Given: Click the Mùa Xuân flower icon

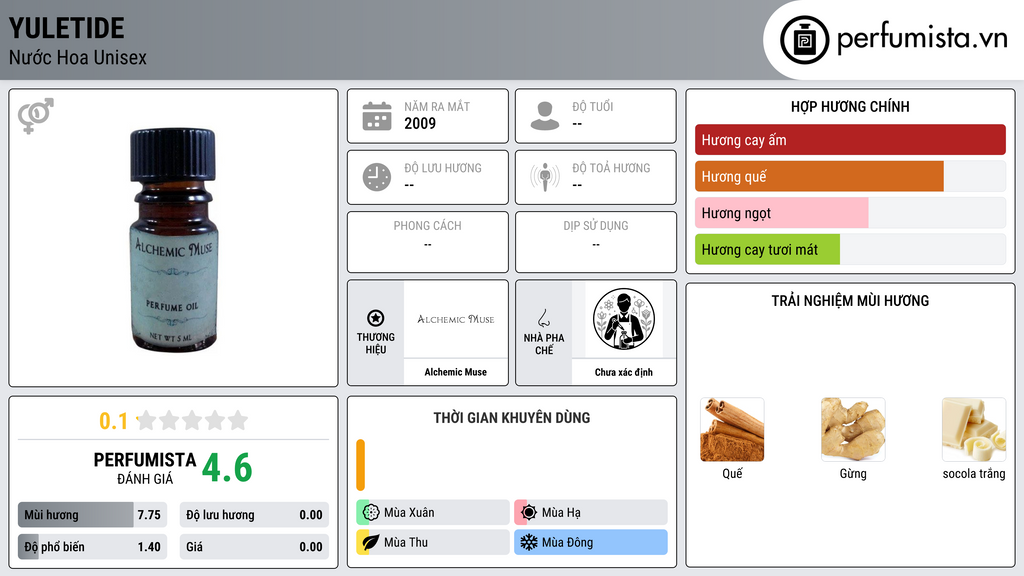Looking at the screenshot, I should pos(371,513).
